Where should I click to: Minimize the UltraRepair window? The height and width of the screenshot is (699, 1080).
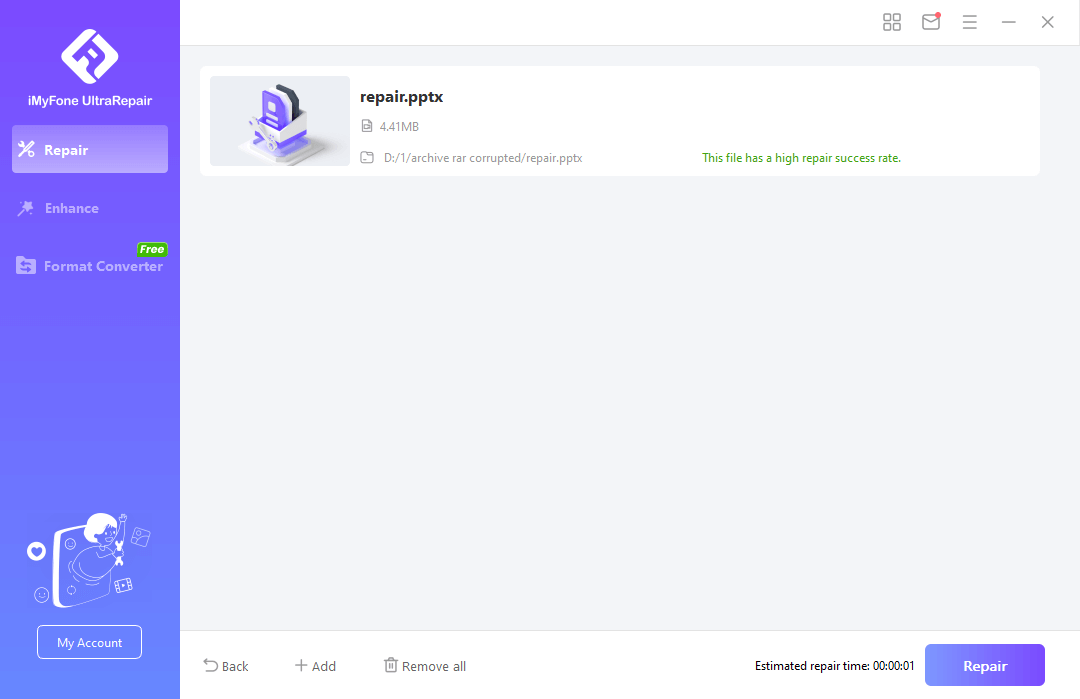click(x=1009, y=22)
